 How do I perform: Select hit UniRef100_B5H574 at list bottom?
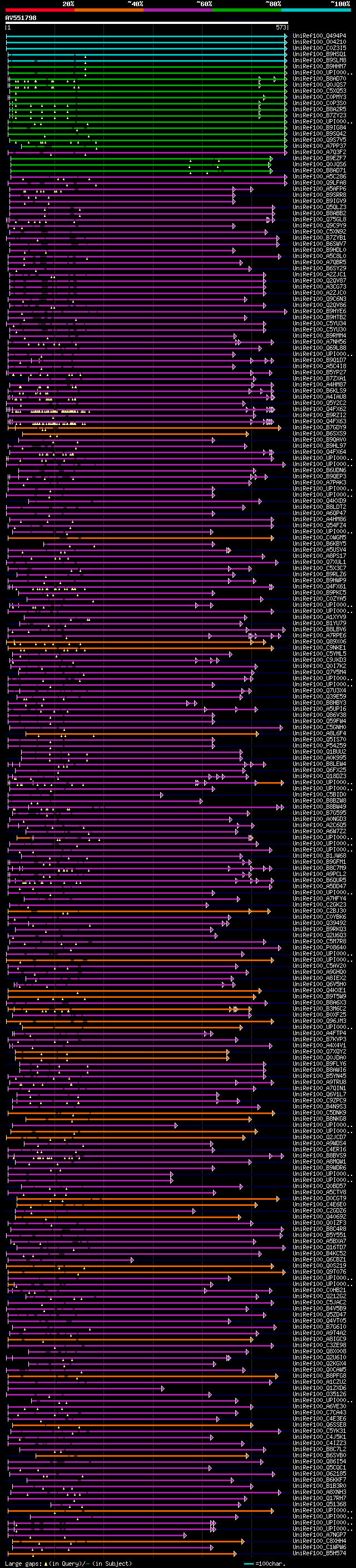(319, 1553)
